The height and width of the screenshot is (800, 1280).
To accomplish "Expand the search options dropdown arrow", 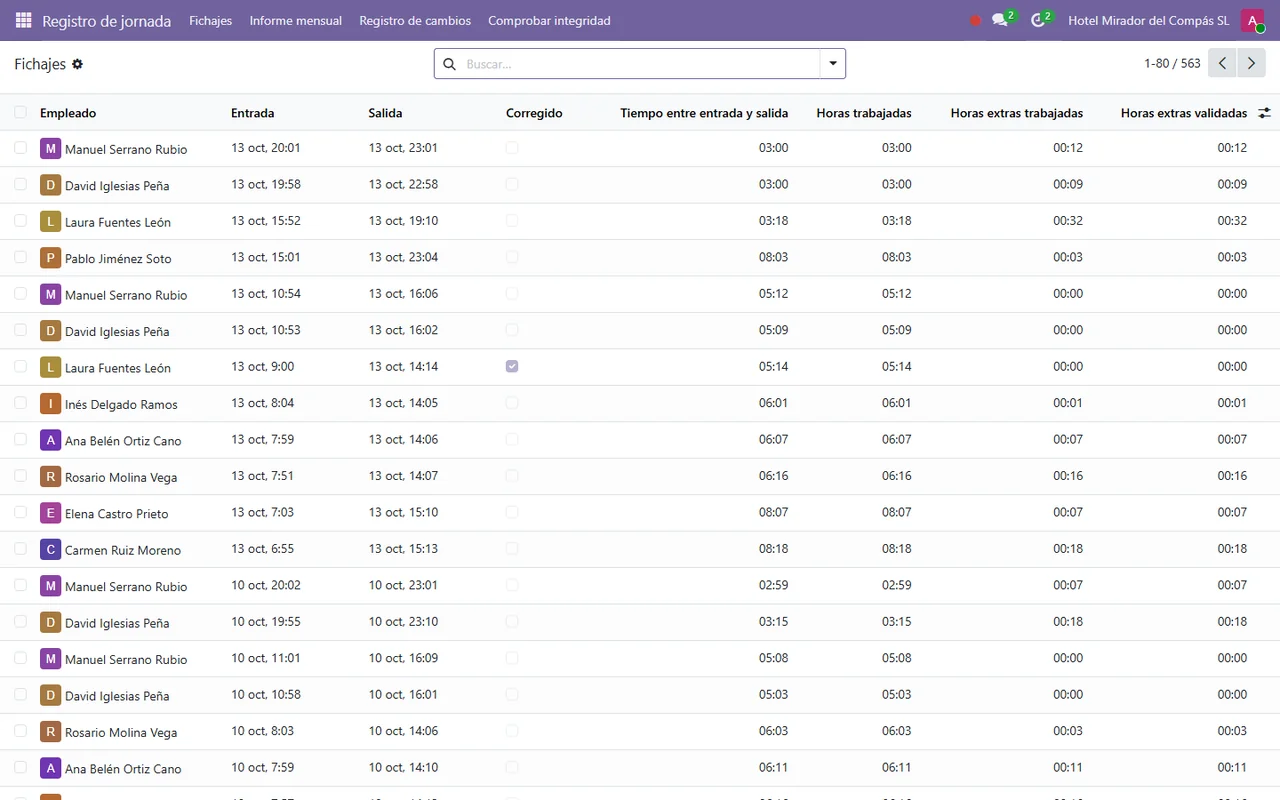I will [833, 64].
